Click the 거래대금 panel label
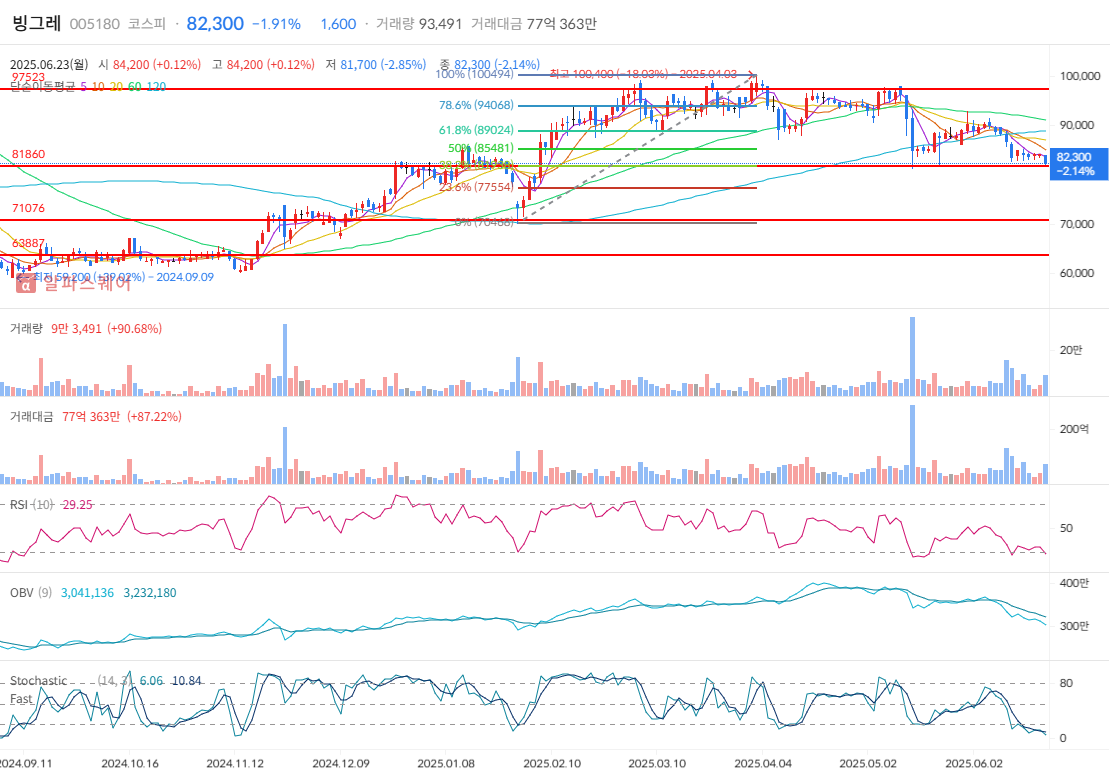Viewport: 1110px width, 778px height. [31, 416]
